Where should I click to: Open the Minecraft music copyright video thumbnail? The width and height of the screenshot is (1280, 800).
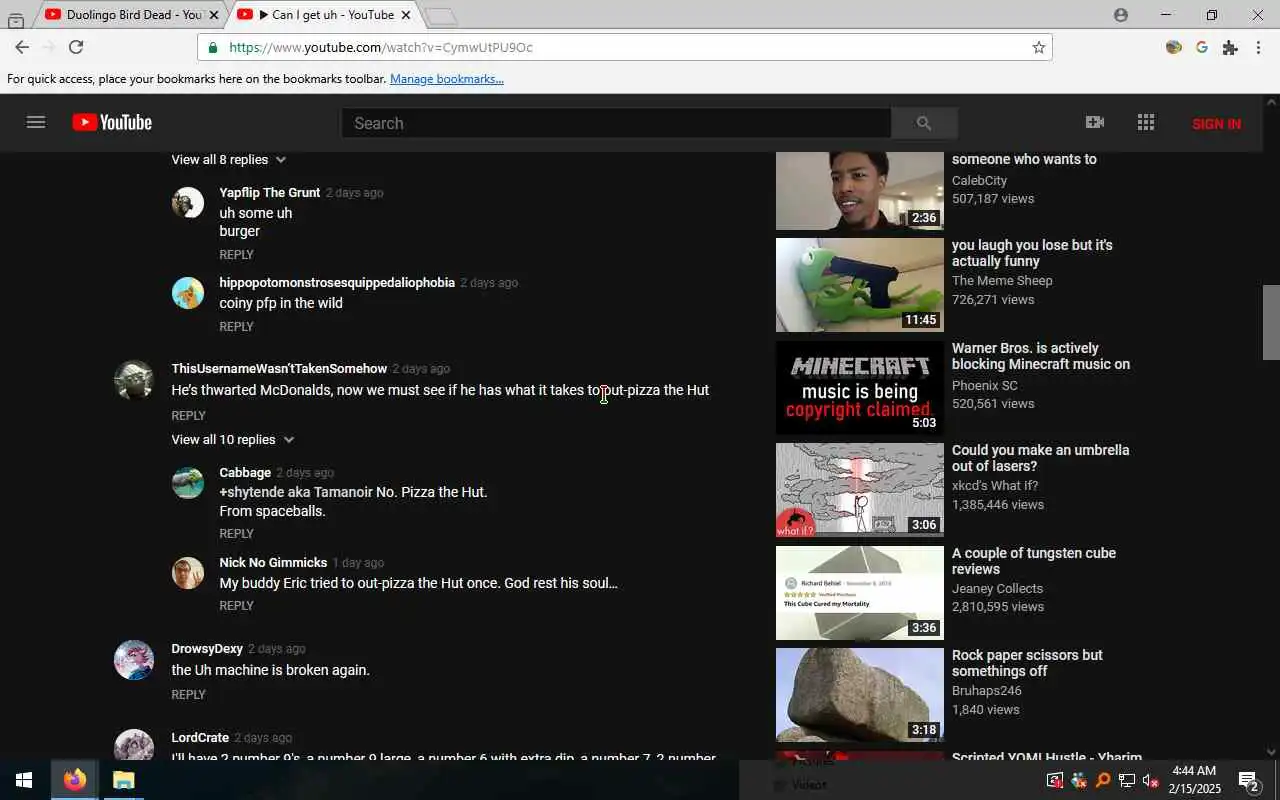tap(860, 388)
